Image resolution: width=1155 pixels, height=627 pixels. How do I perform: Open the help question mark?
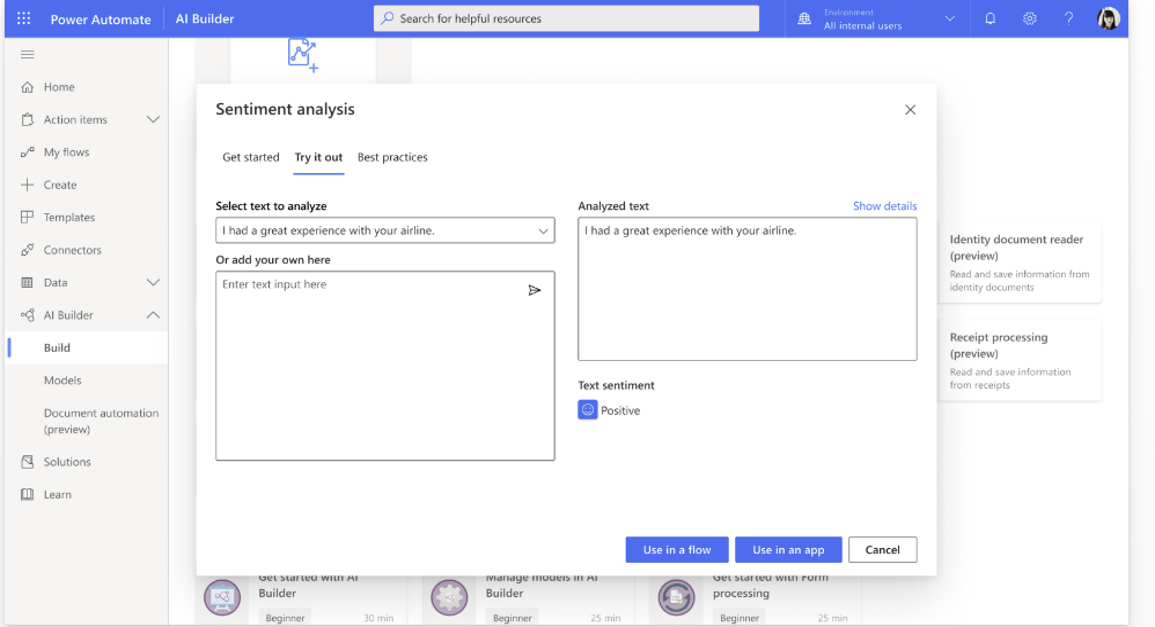click(x=1068, y=18)
